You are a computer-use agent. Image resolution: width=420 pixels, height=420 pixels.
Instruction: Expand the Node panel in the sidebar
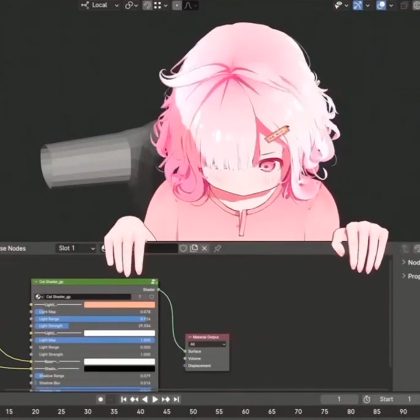(x=410, y=262)
